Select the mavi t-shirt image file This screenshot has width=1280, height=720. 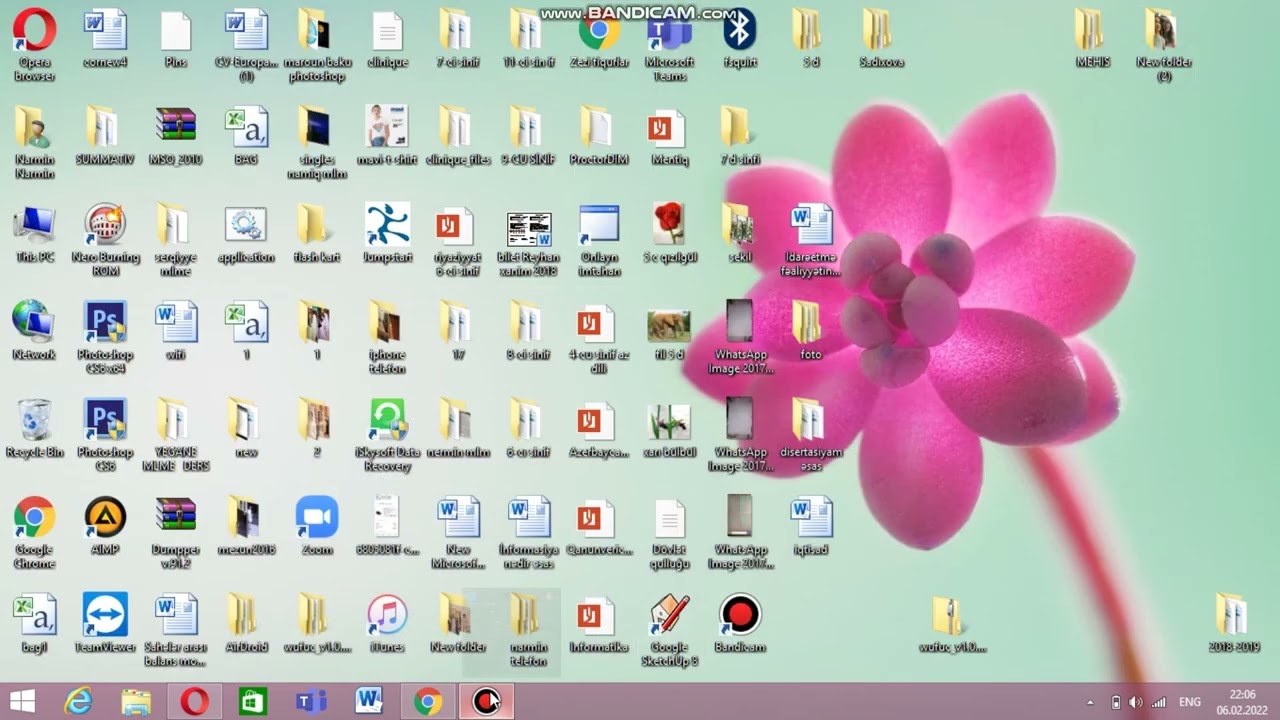pyautogui.click(x=387, y=135)
